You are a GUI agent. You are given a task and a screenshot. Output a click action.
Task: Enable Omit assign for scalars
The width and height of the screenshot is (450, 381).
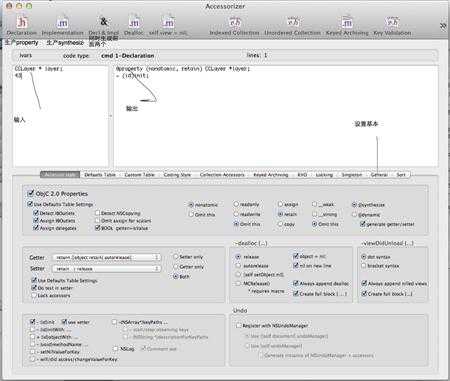coord(97,220)
